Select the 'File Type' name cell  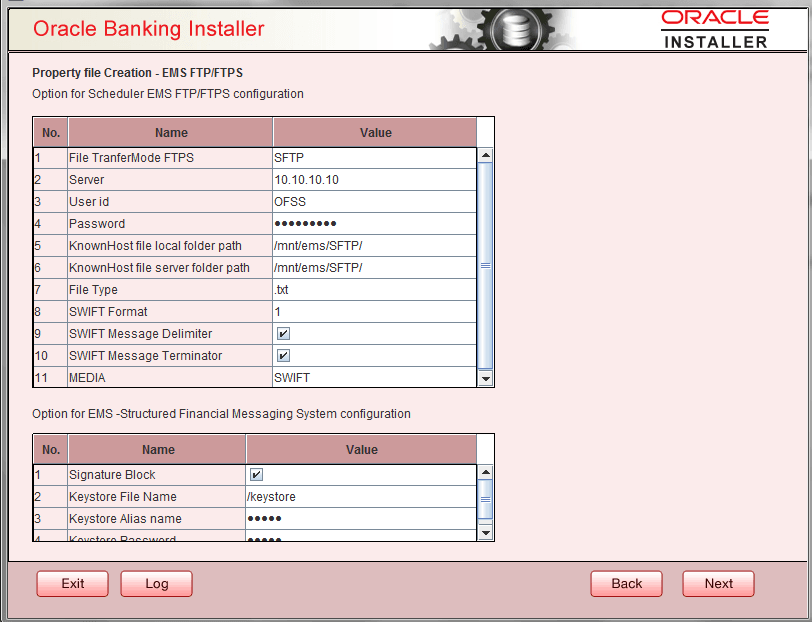coord(170,290)
